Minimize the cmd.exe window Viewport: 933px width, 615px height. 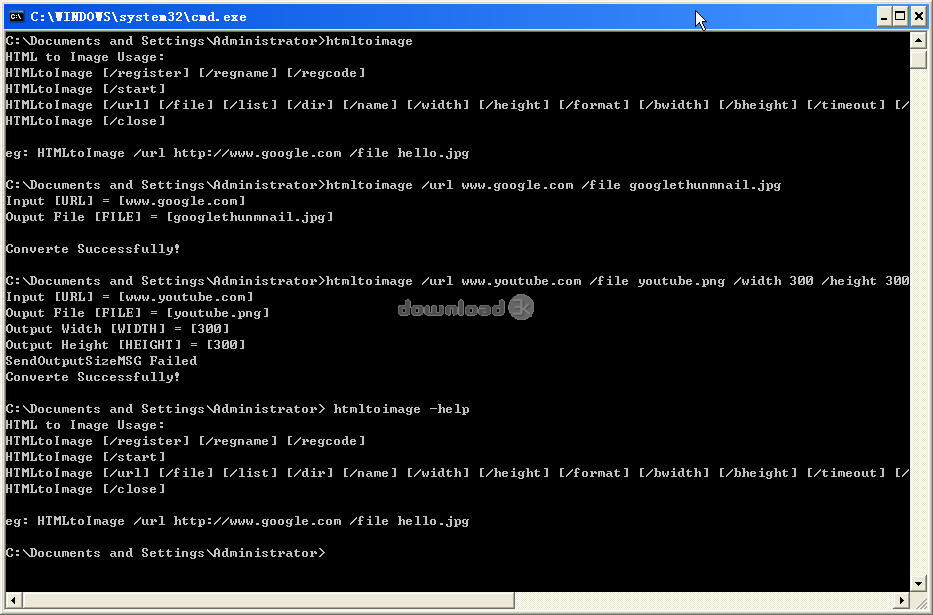click(x=884, y=16)
